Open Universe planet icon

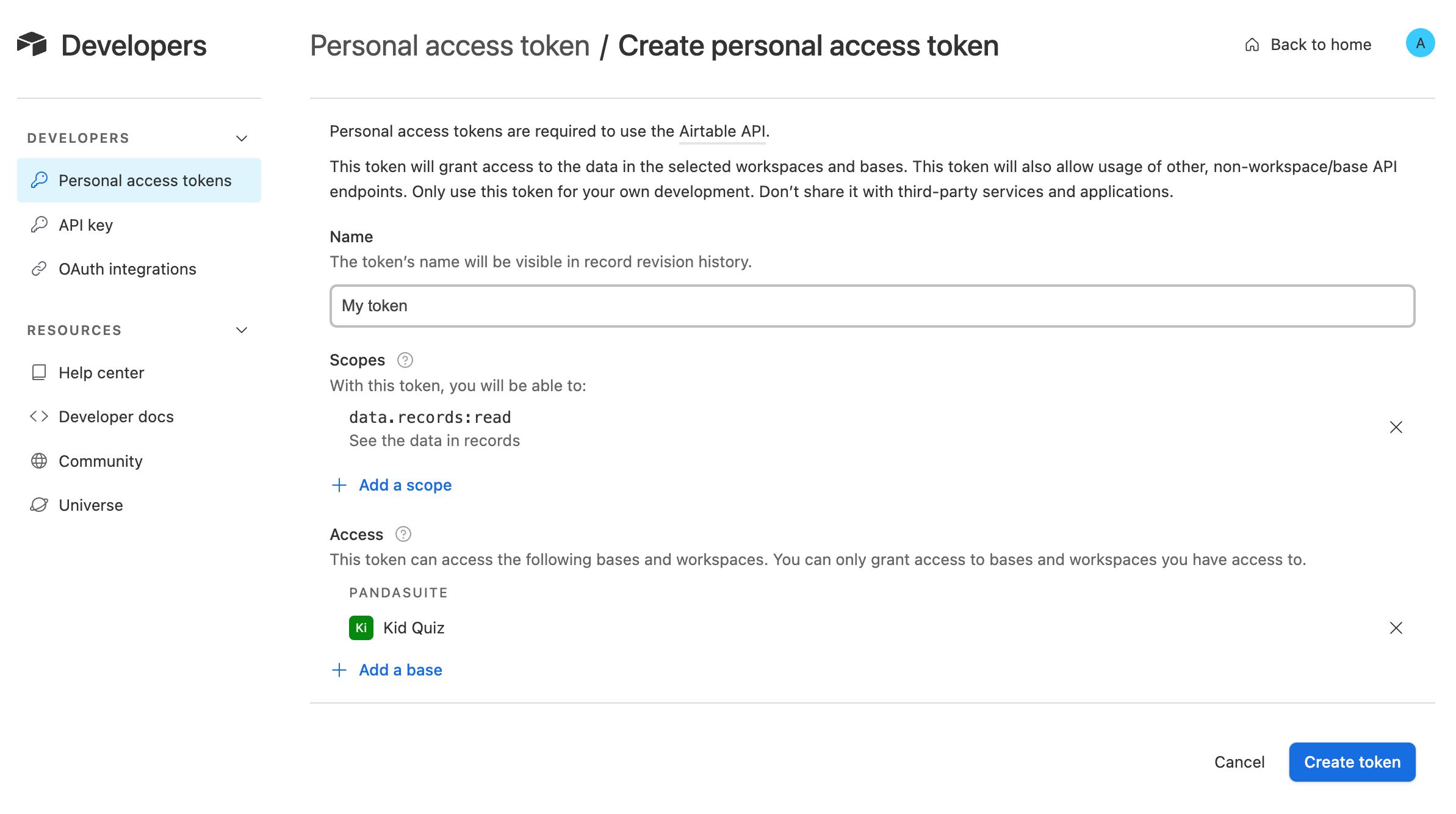[40, 505]
